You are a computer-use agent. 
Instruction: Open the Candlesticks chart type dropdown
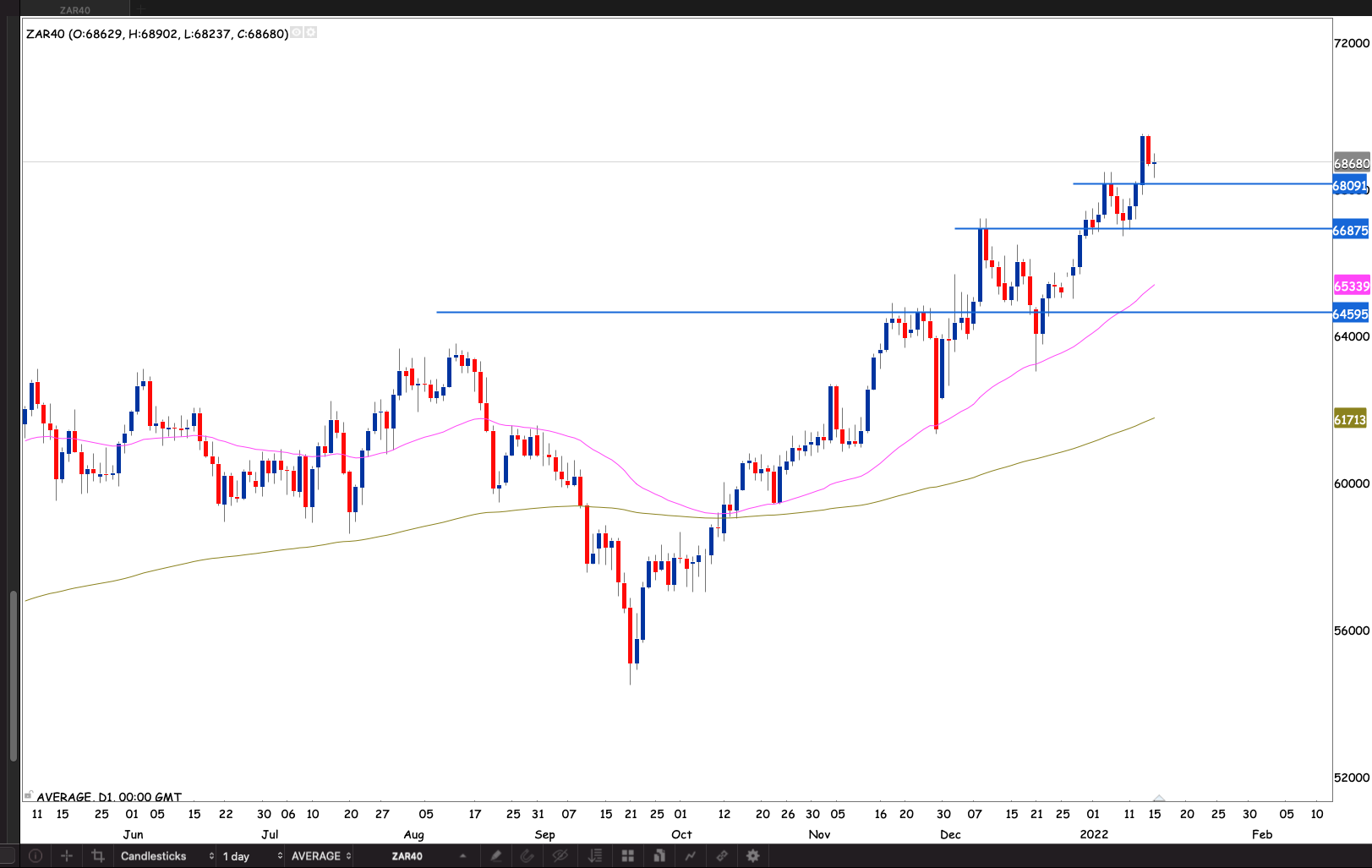(166, 855)
